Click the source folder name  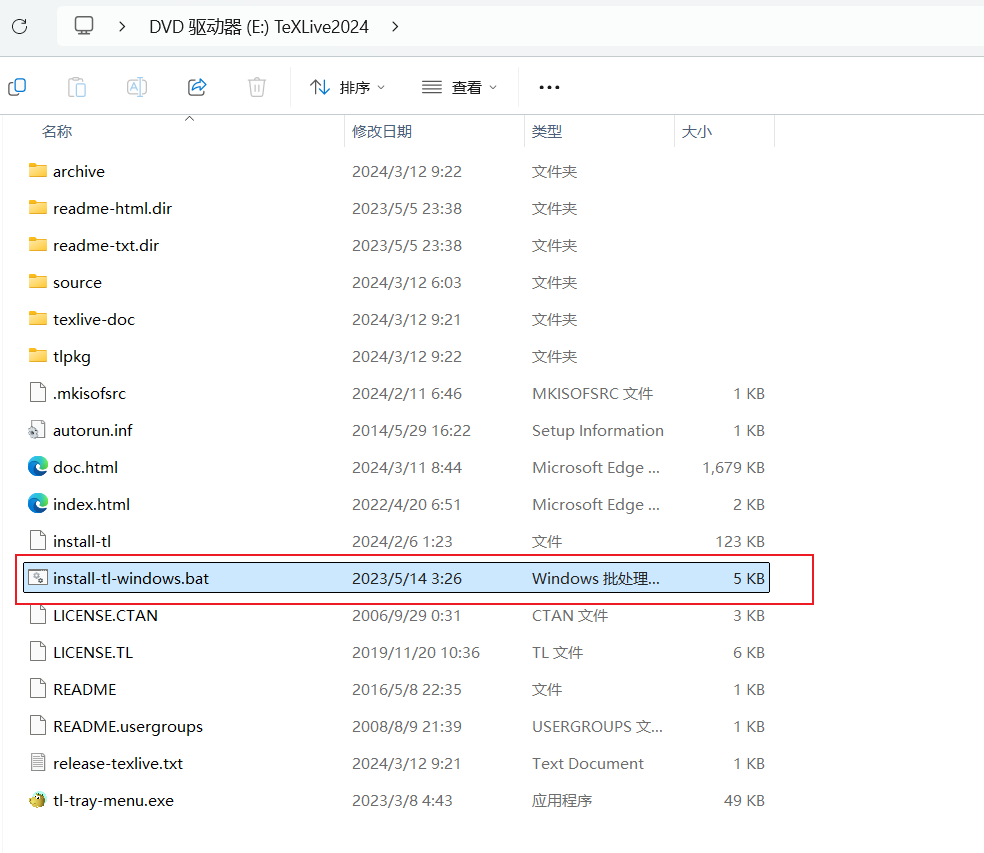click(x=77, y=282)
